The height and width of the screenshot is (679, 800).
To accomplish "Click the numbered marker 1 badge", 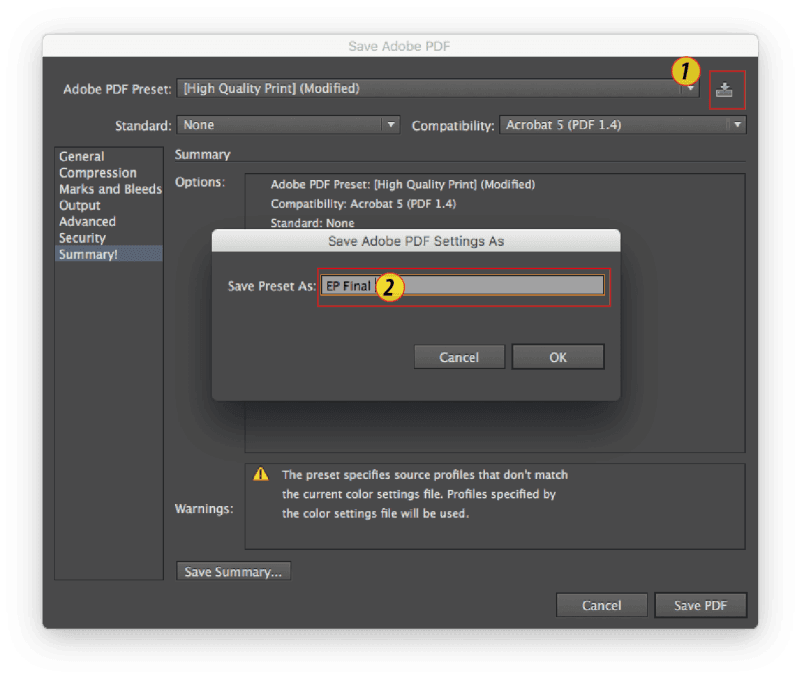I will 684,71.
